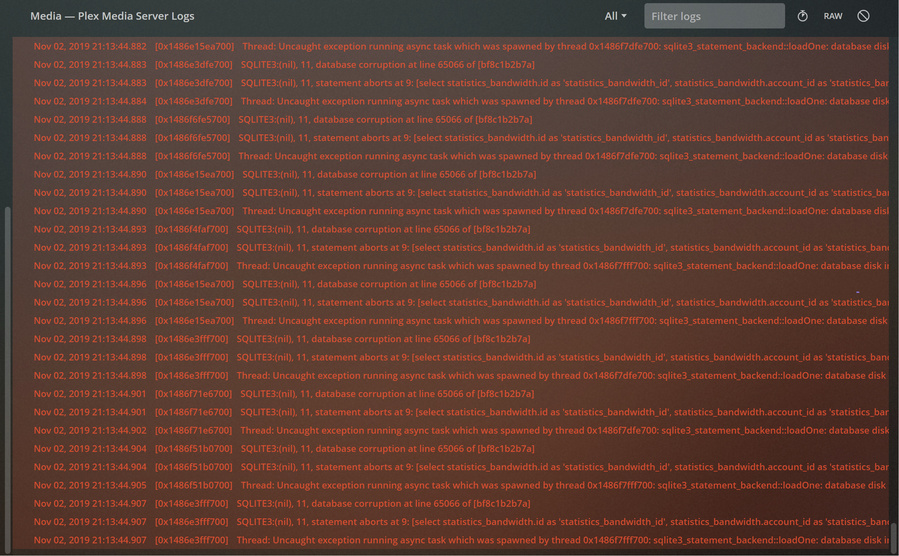Open the All log level dropdown
The height and width of the screenshot is (556, 899).
pos(615,16)
